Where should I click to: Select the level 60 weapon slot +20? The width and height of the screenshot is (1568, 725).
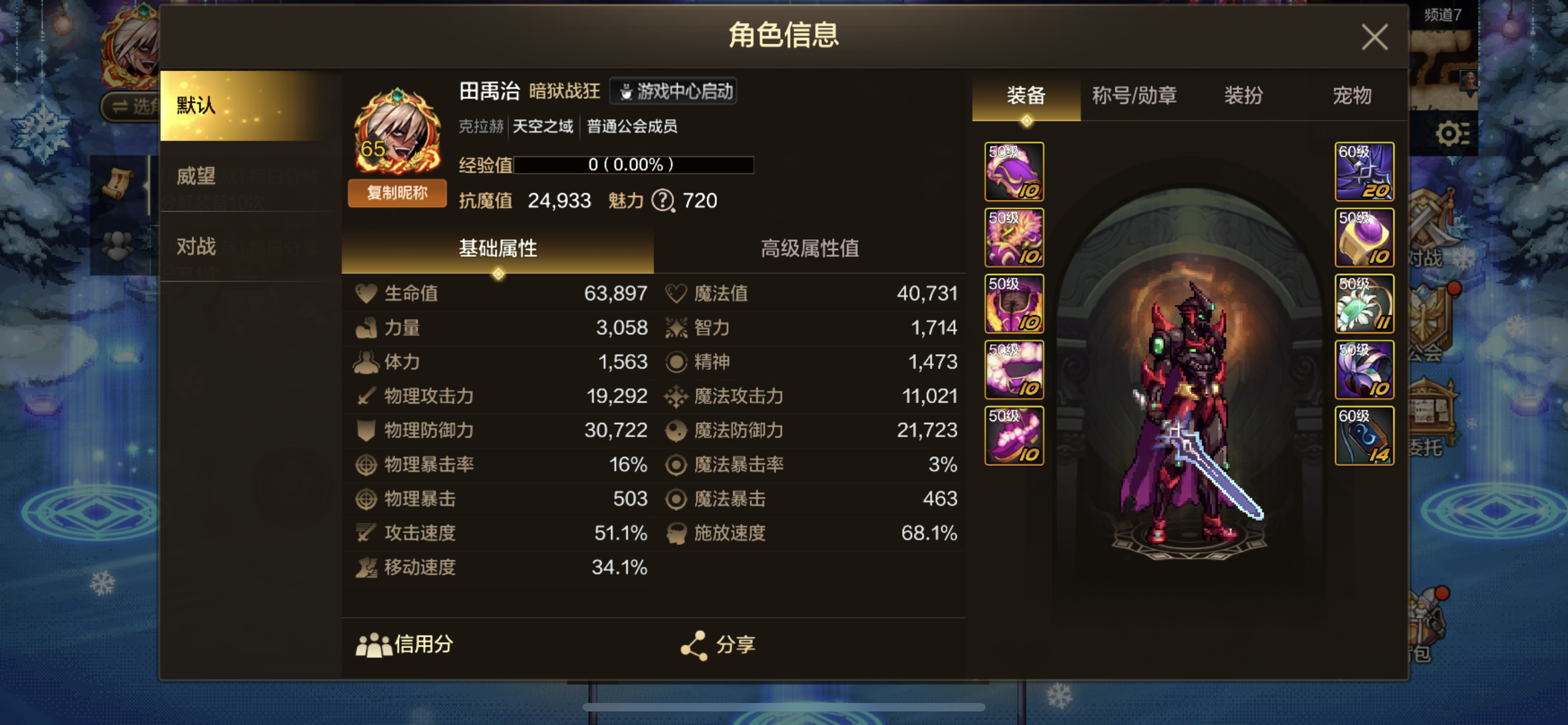click(1364, 172)
